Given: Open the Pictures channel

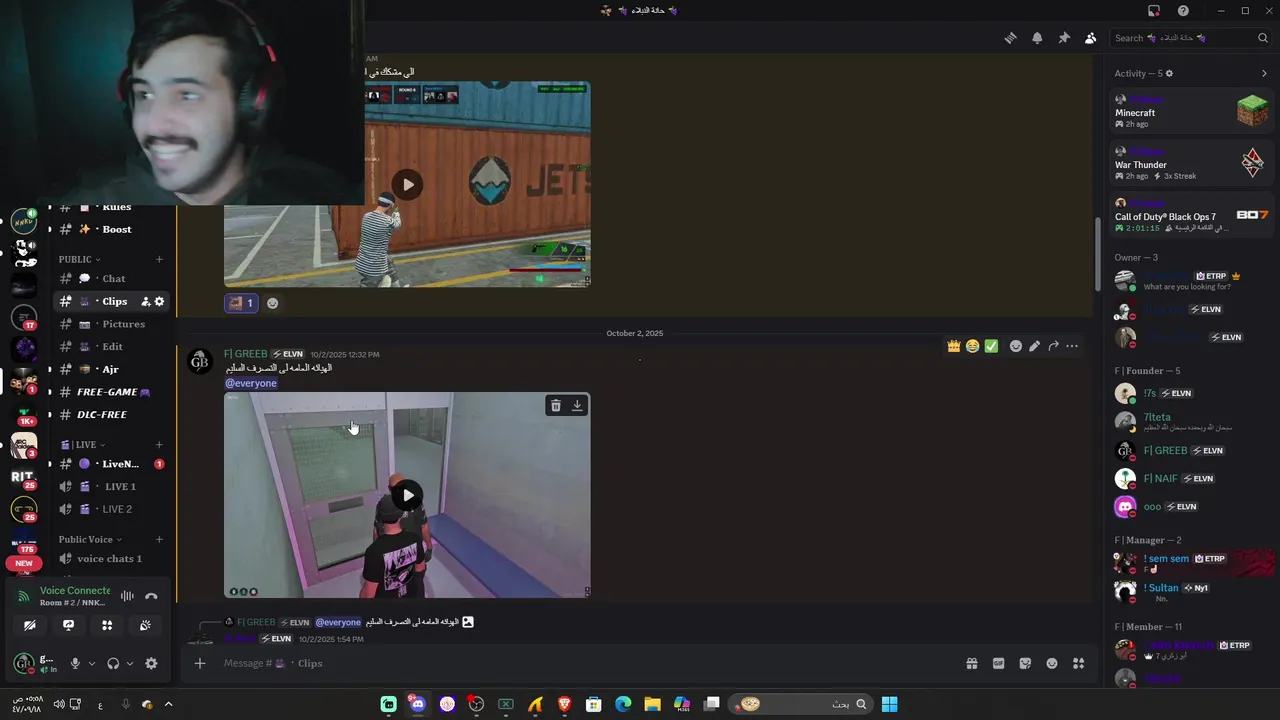Looking at the screenshot, I should pos(111,324).
